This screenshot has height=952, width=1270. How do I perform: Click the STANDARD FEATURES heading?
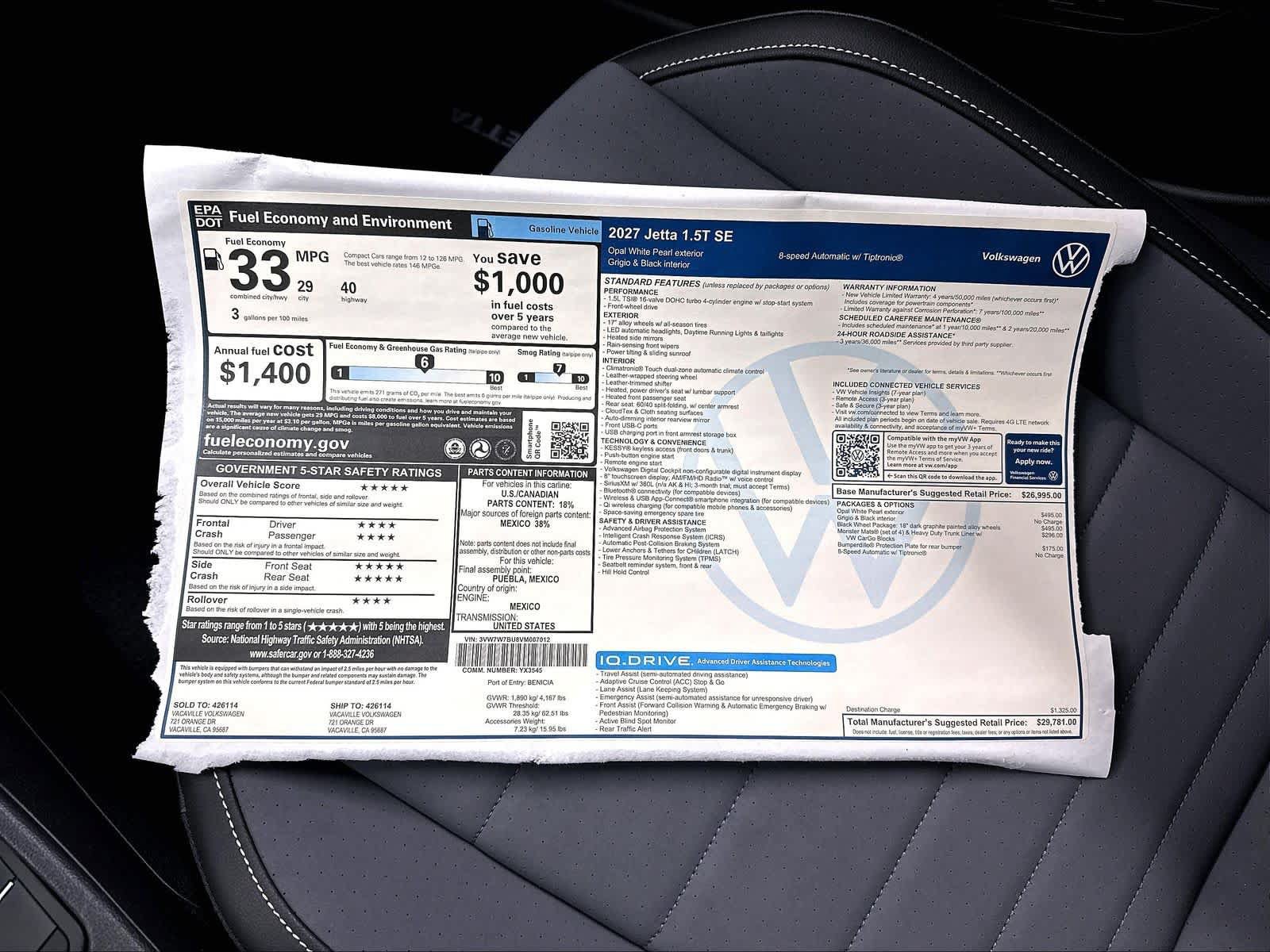(x=652, y=282)
